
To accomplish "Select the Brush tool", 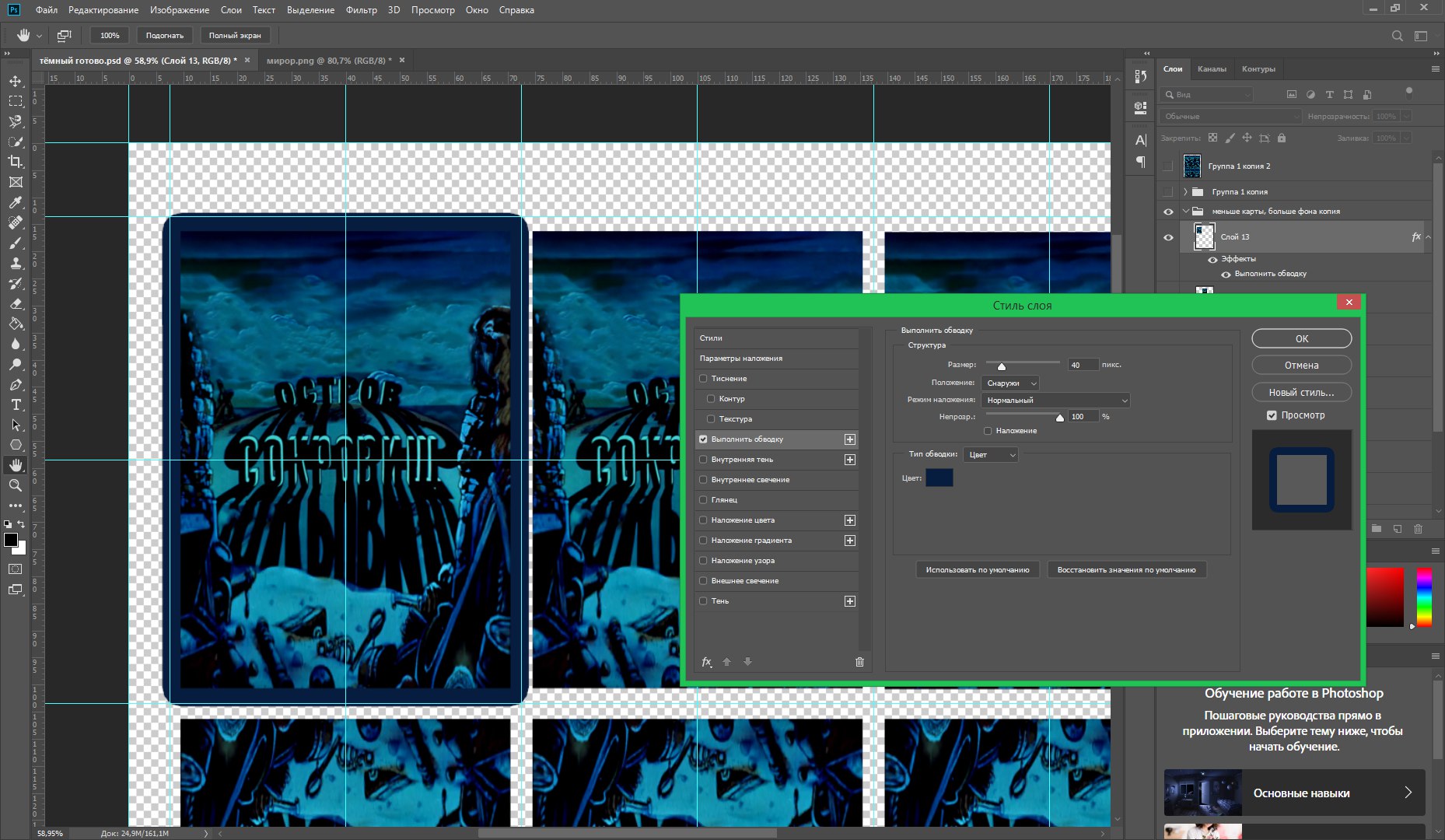I will point(16,243).
